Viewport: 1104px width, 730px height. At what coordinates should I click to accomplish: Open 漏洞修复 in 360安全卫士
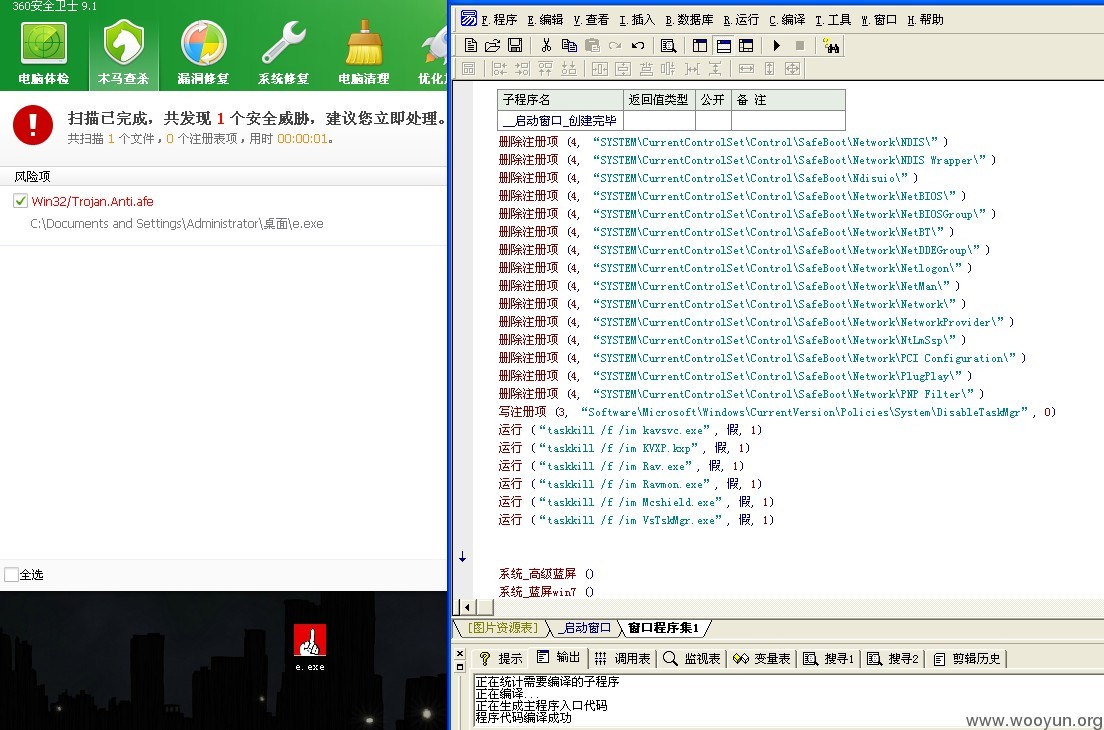[203, 54]
